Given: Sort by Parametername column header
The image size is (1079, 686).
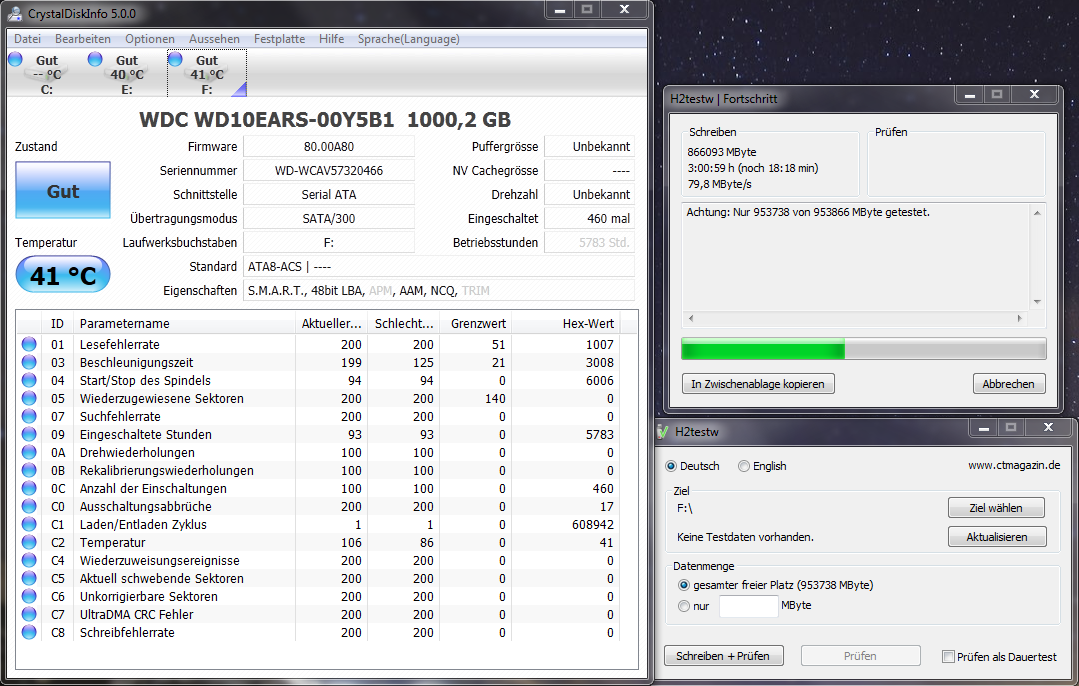Looking at the screenshot, I should 184,323.
